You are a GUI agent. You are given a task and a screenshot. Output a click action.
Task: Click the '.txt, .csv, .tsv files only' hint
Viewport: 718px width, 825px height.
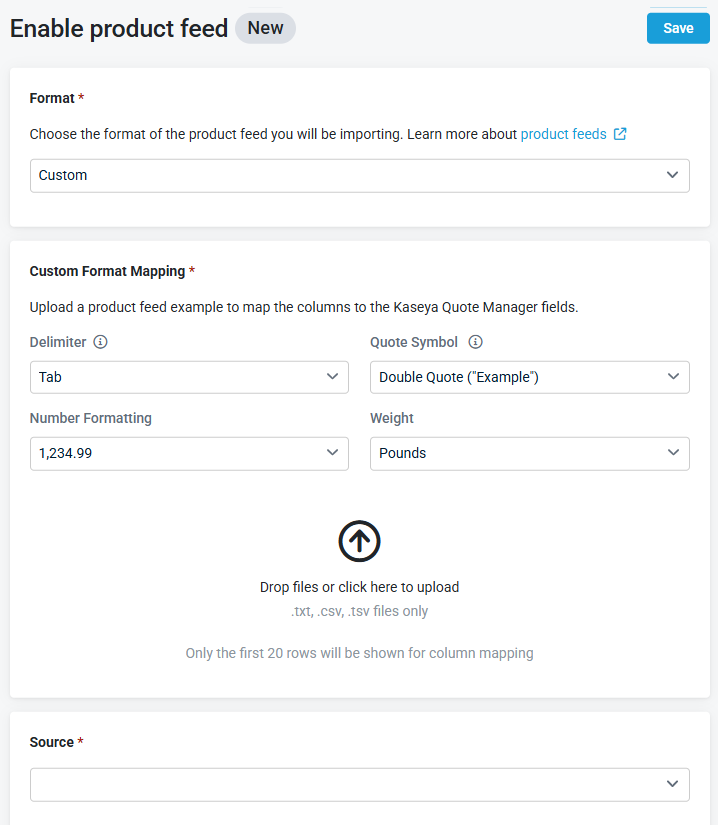(359, 611)
